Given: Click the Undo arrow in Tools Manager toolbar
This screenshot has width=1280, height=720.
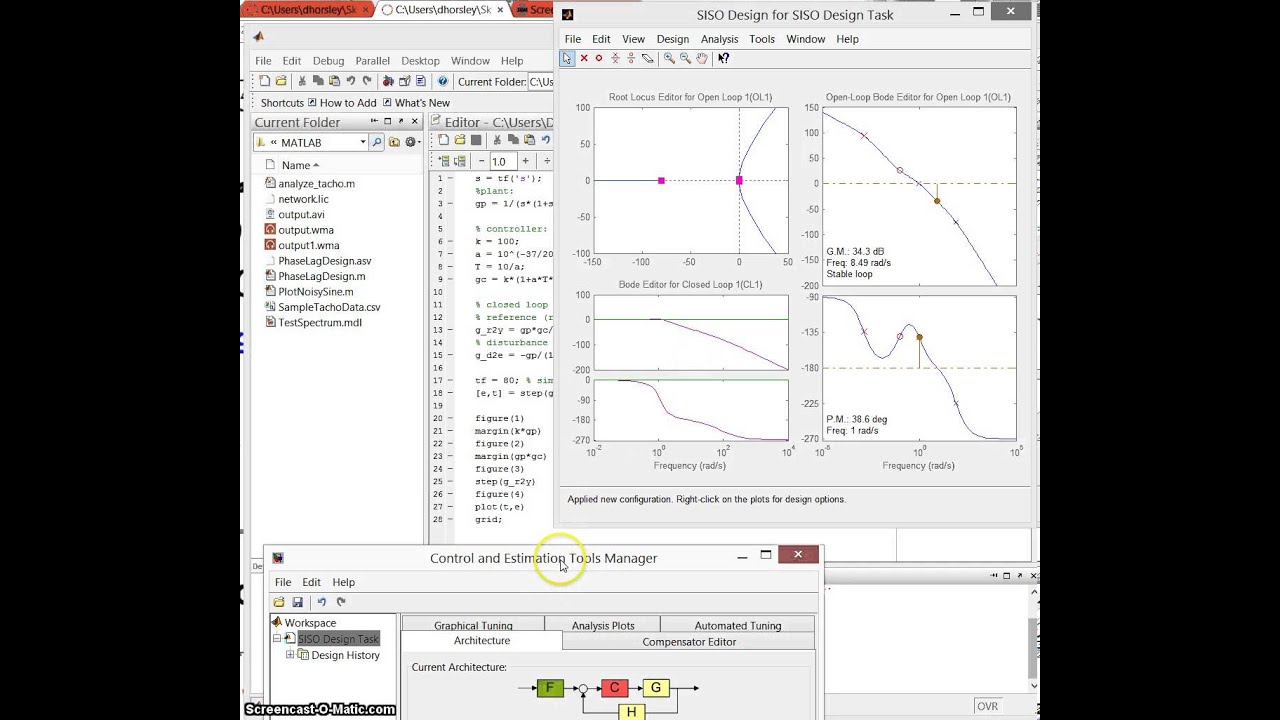Looking at the screenshot, I should (x=321, y=602).
